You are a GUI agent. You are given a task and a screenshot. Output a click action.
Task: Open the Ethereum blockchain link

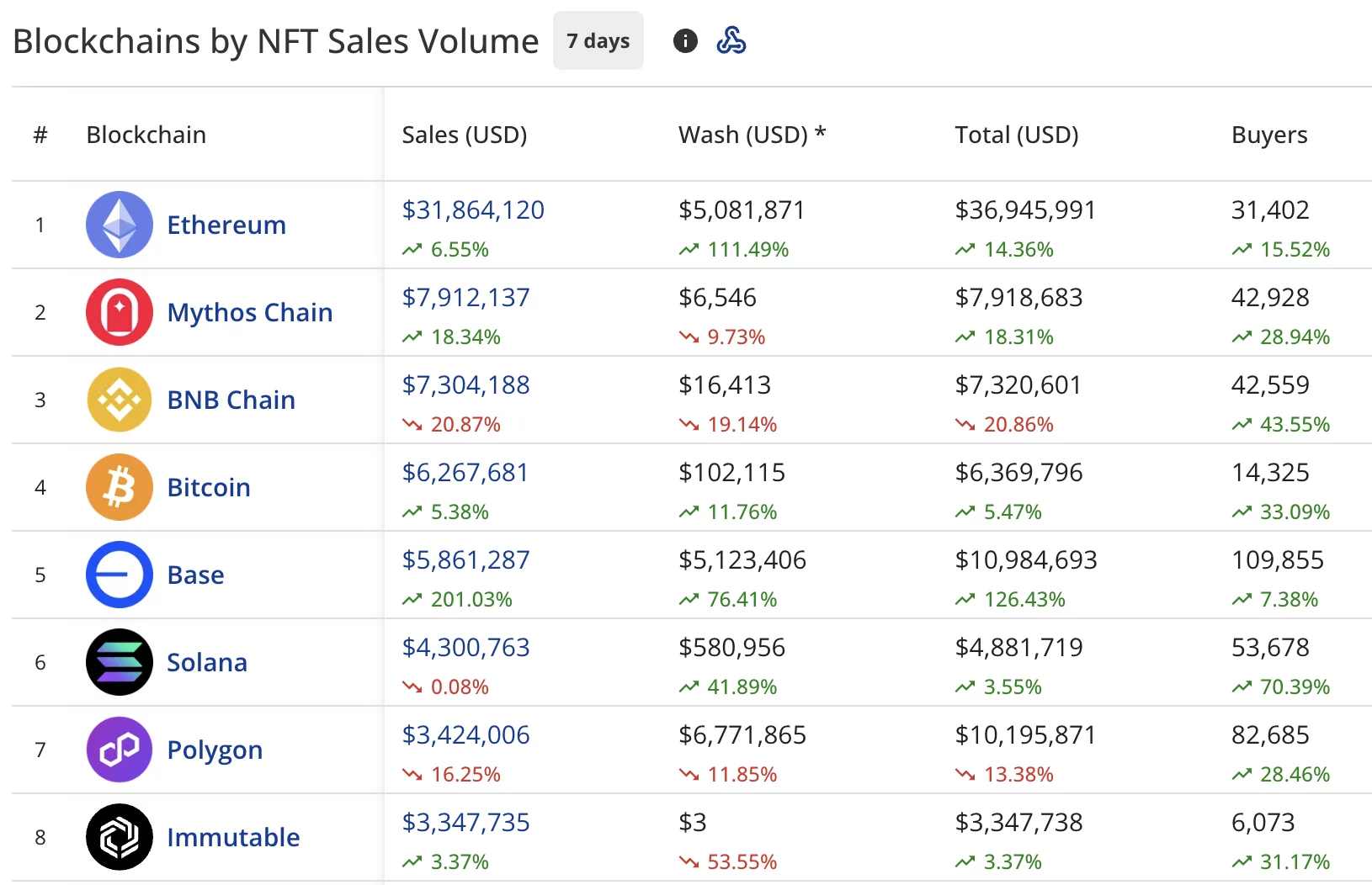click(x=226, y=225)
